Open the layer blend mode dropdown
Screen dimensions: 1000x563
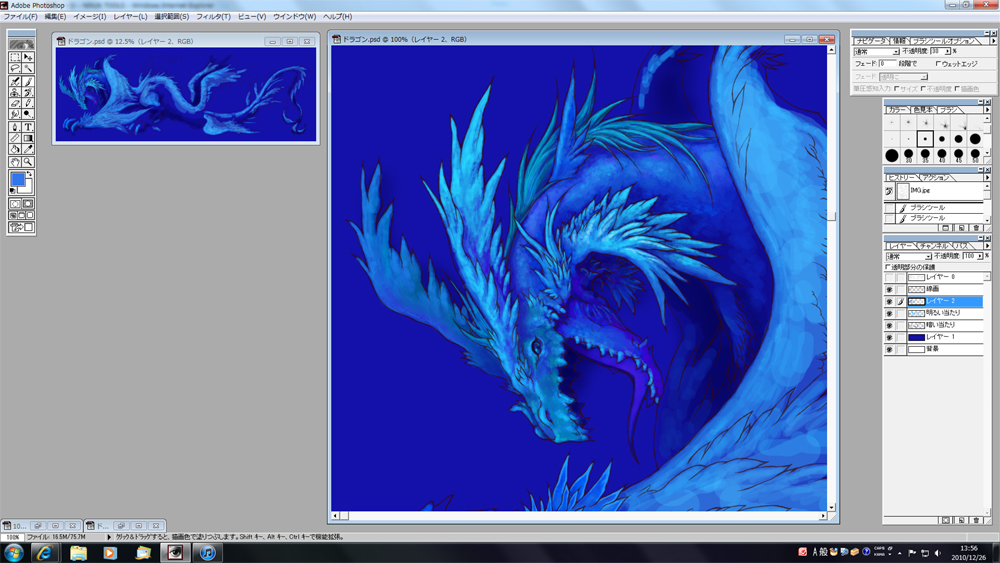pos(907,256)
